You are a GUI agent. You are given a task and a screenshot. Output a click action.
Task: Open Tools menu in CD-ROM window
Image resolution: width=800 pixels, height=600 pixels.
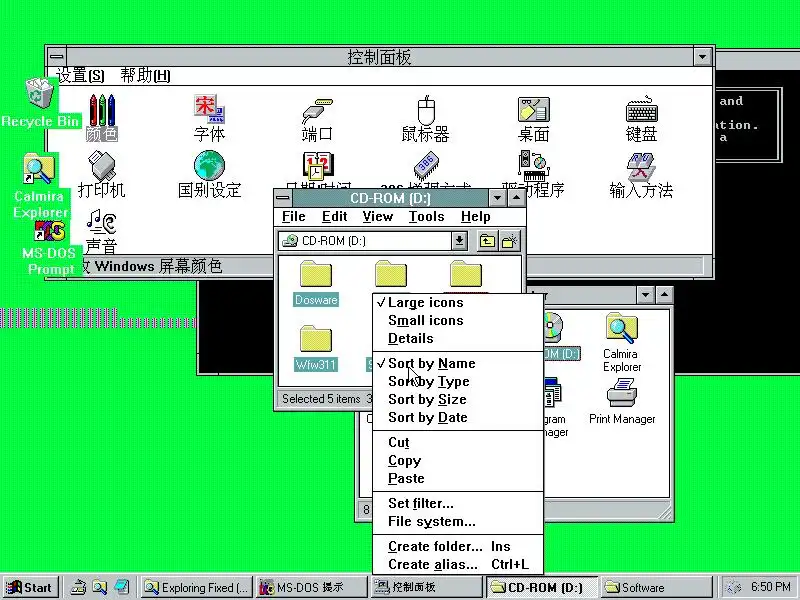[x=426, y=216]
